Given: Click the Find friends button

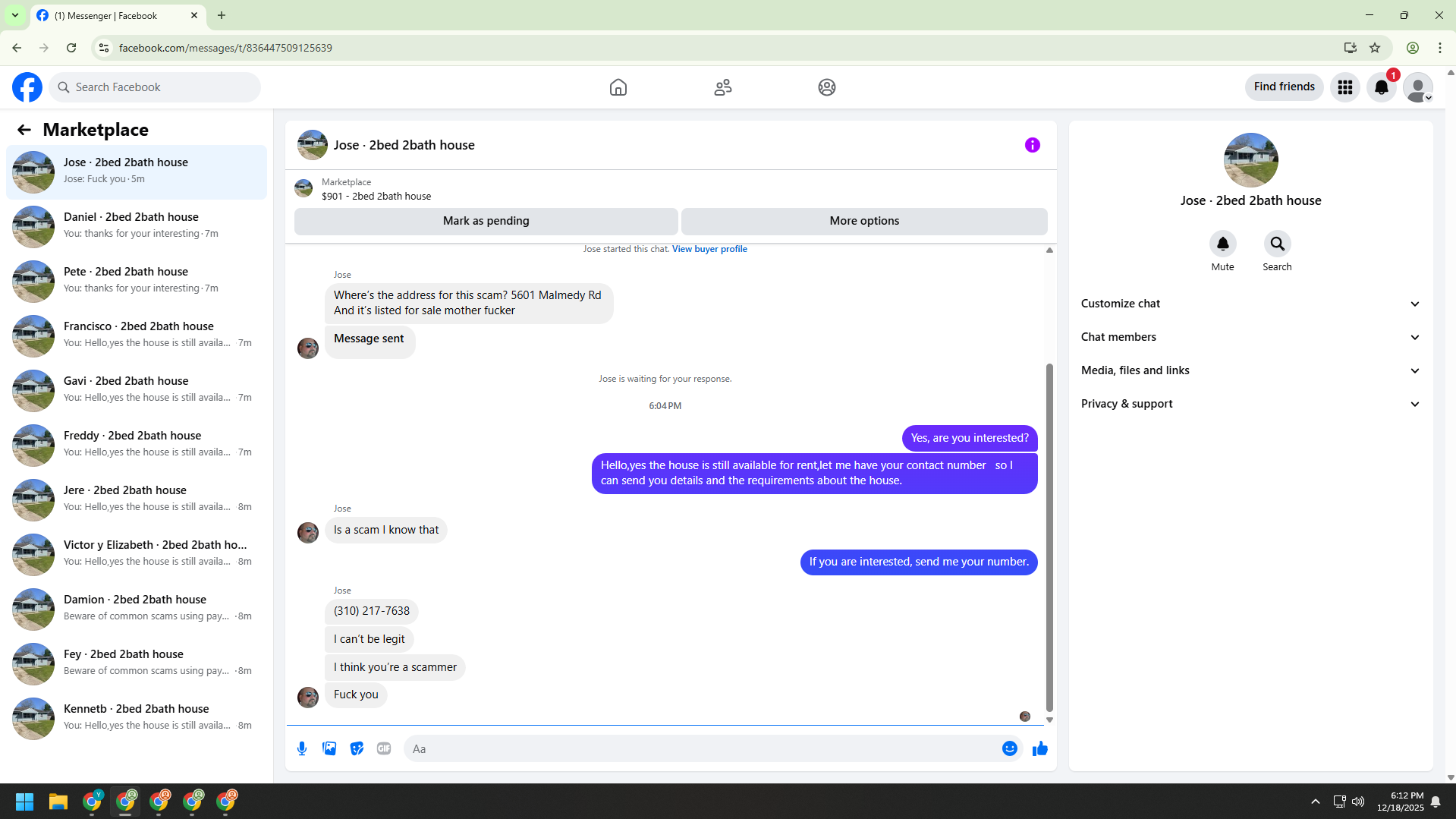Looking at the screenshot, I should click(x=1284, y=87).
